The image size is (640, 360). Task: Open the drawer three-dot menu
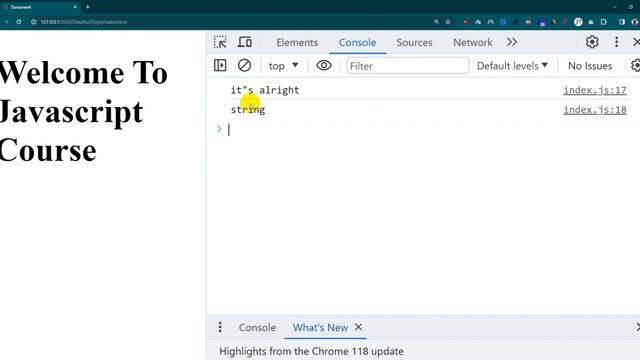tap(220, 327)
